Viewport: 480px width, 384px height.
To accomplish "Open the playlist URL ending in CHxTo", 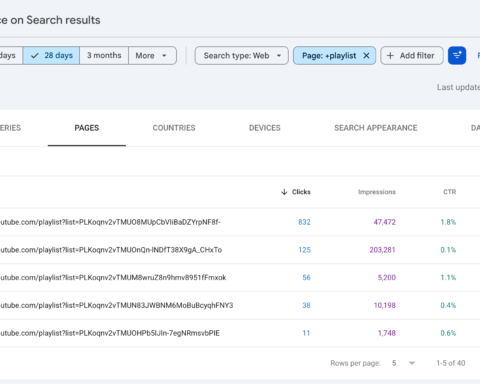I will (111, 250).
